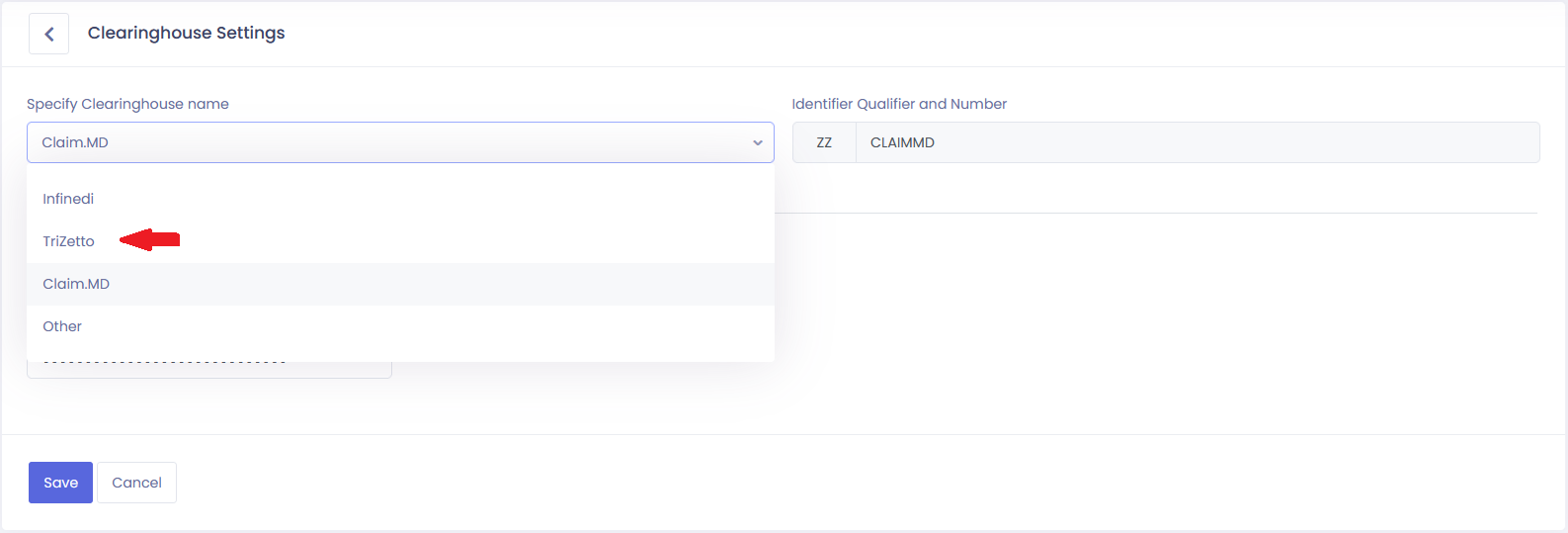Click the Identifier Qualifier and Number label

(899, 104)
